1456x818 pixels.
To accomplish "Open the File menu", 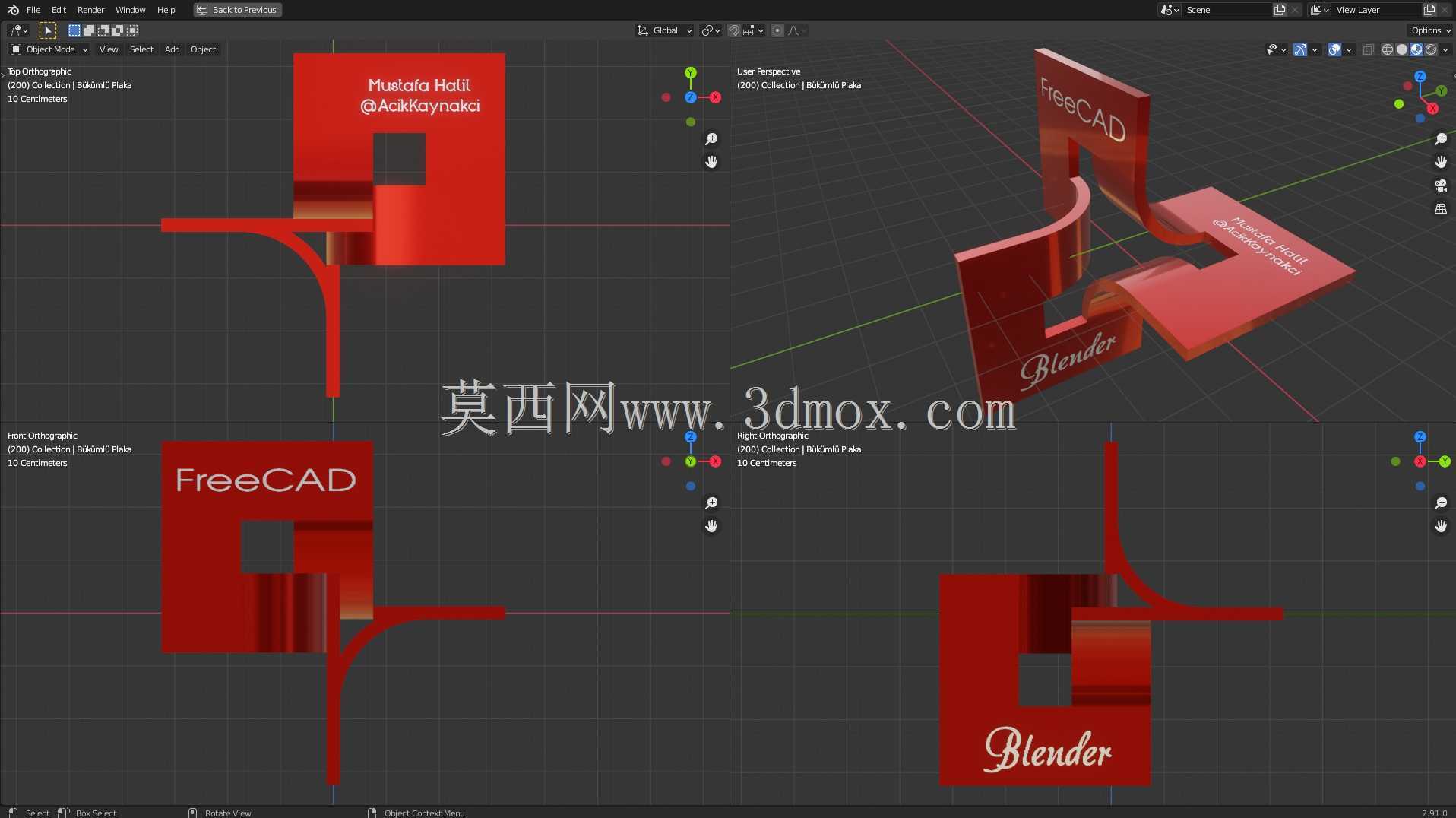I will (33, 10).
